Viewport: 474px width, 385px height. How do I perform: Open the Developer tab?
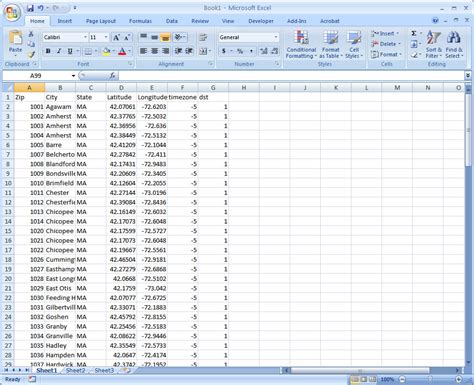pyautogui.click(x=261, y=21)
